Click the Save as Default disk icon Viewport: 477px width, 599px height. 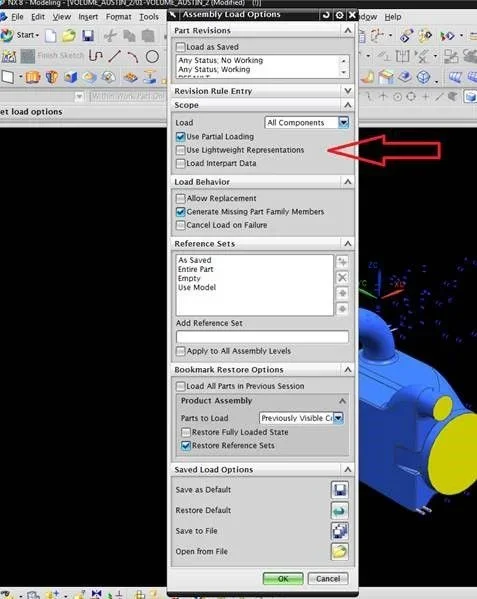coord(340,490)
